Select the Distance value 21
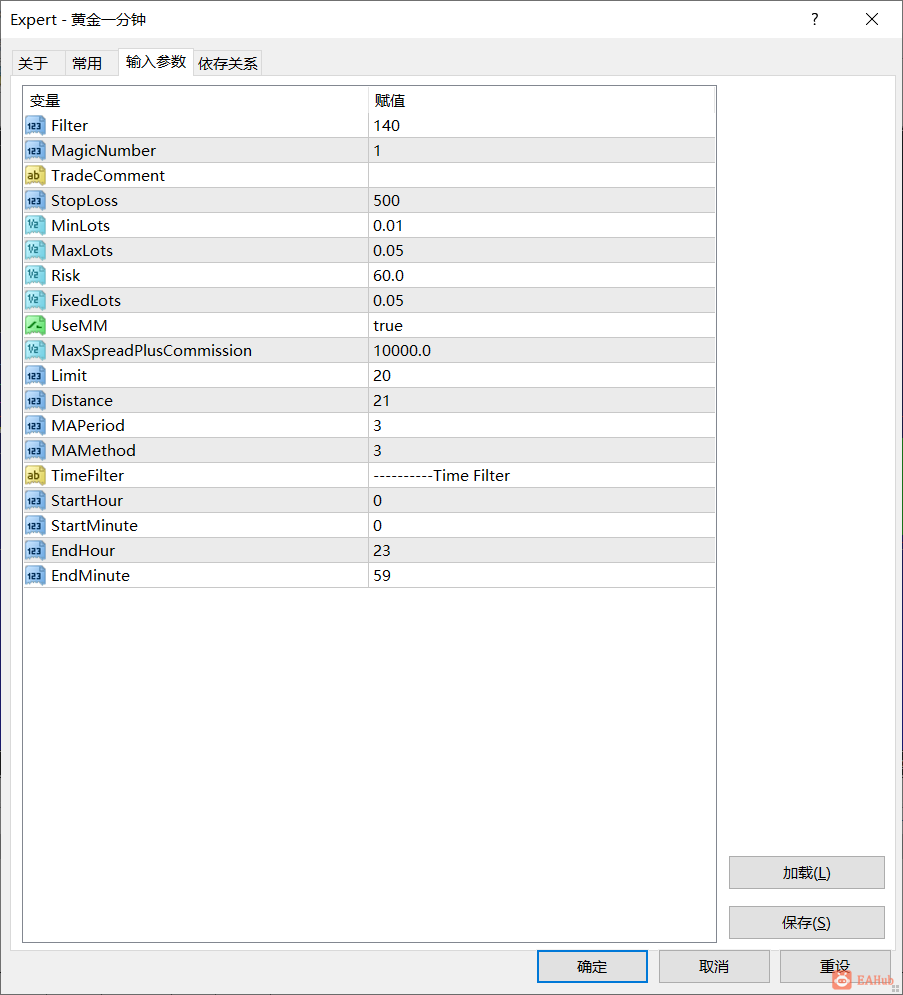 [381, 400]
